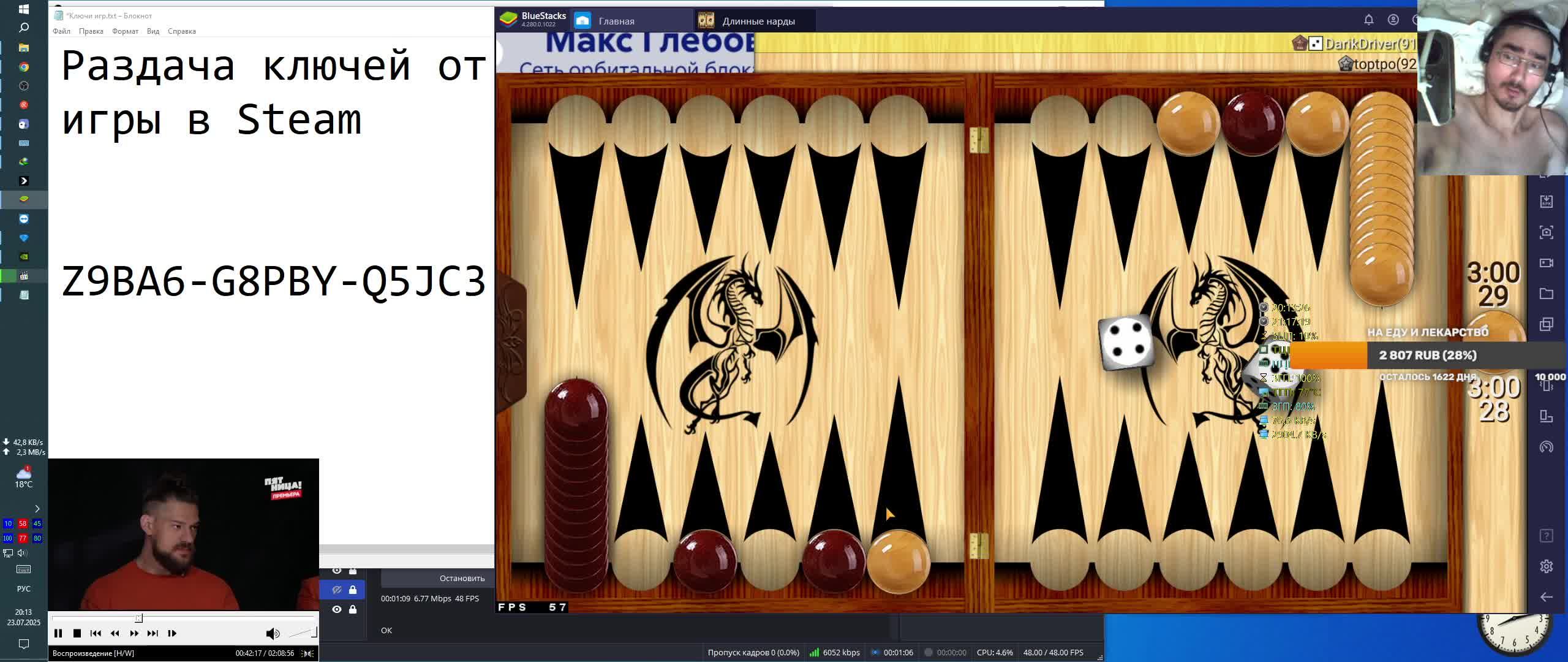The image size is (1568, 662).
Task: Click BlueStacks back arrow
Action: point(1546,597)
